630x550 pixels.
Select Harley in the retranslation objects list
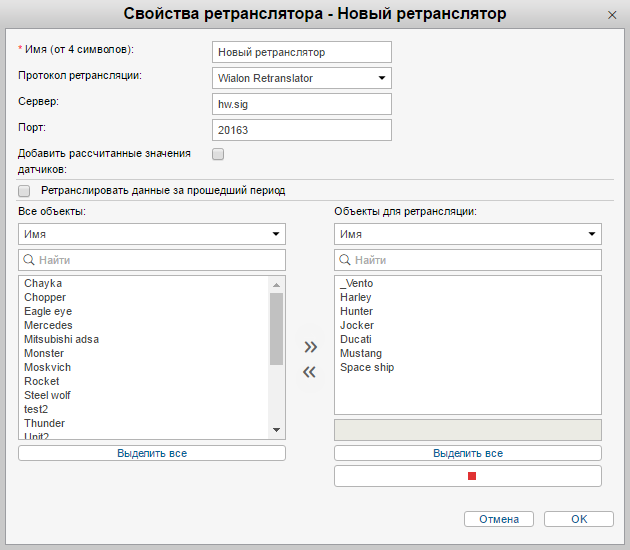click(355, 297)
